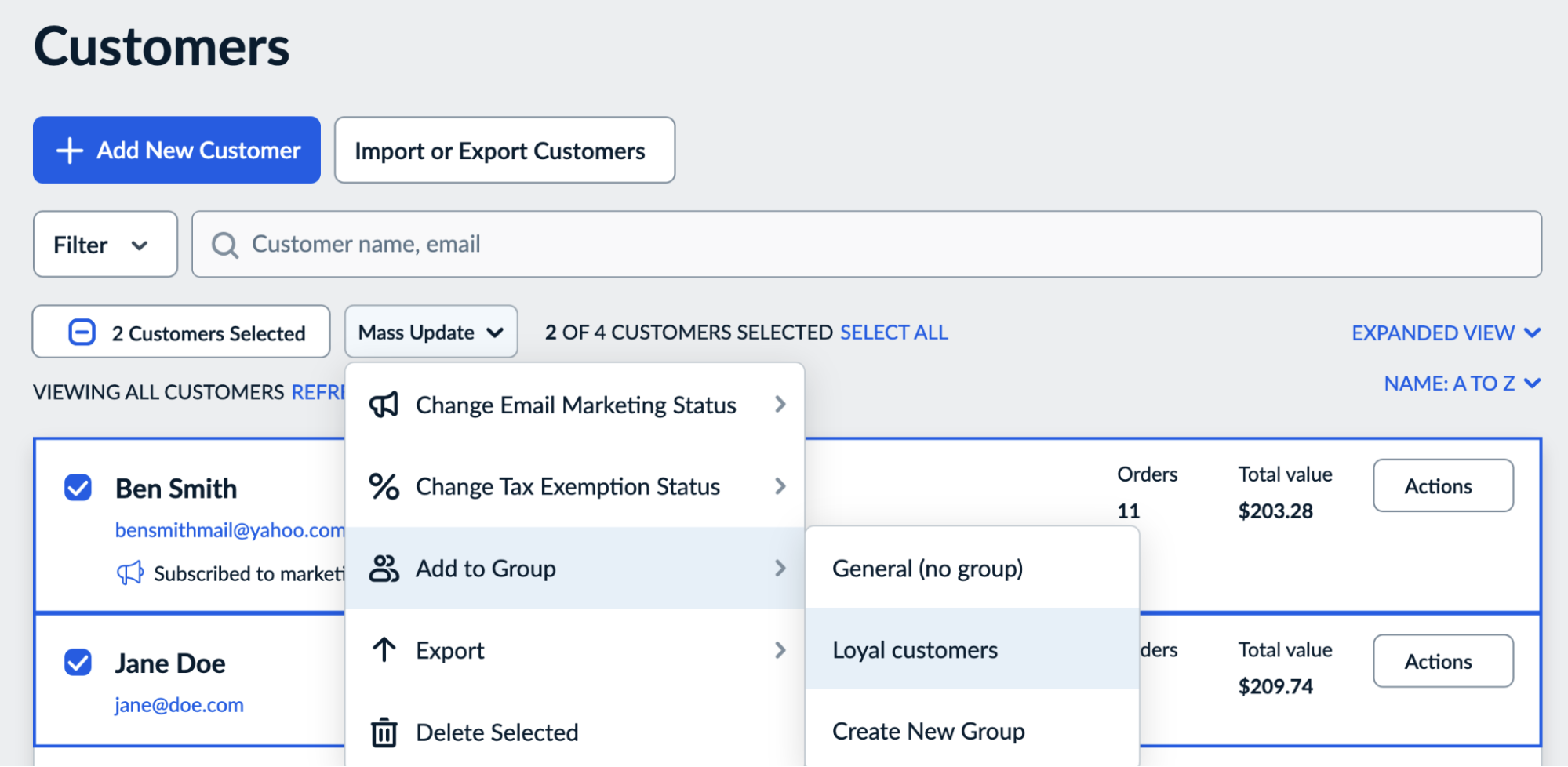Click the upward arrow Export icon

[x=384, y=649]
